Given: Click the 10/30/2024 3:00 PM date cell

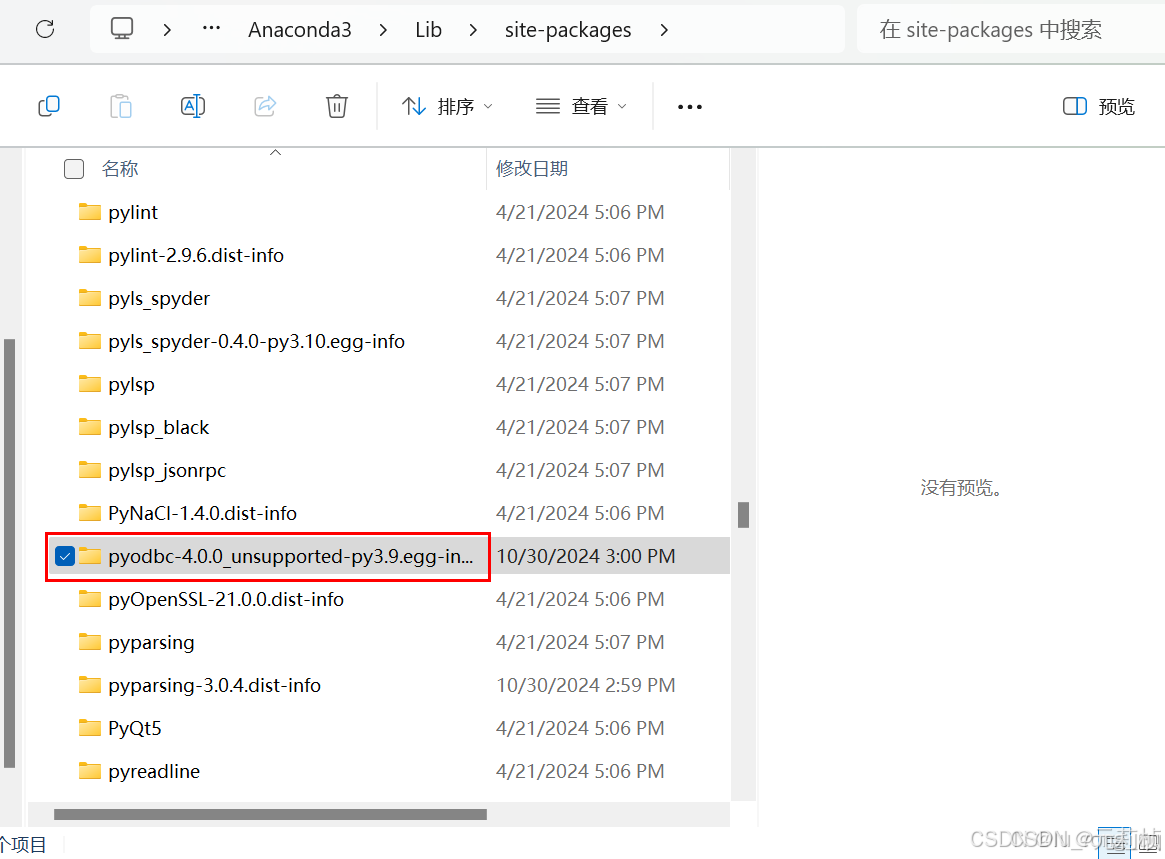Looking at the screenshot, I should click(x=585, y=557).
